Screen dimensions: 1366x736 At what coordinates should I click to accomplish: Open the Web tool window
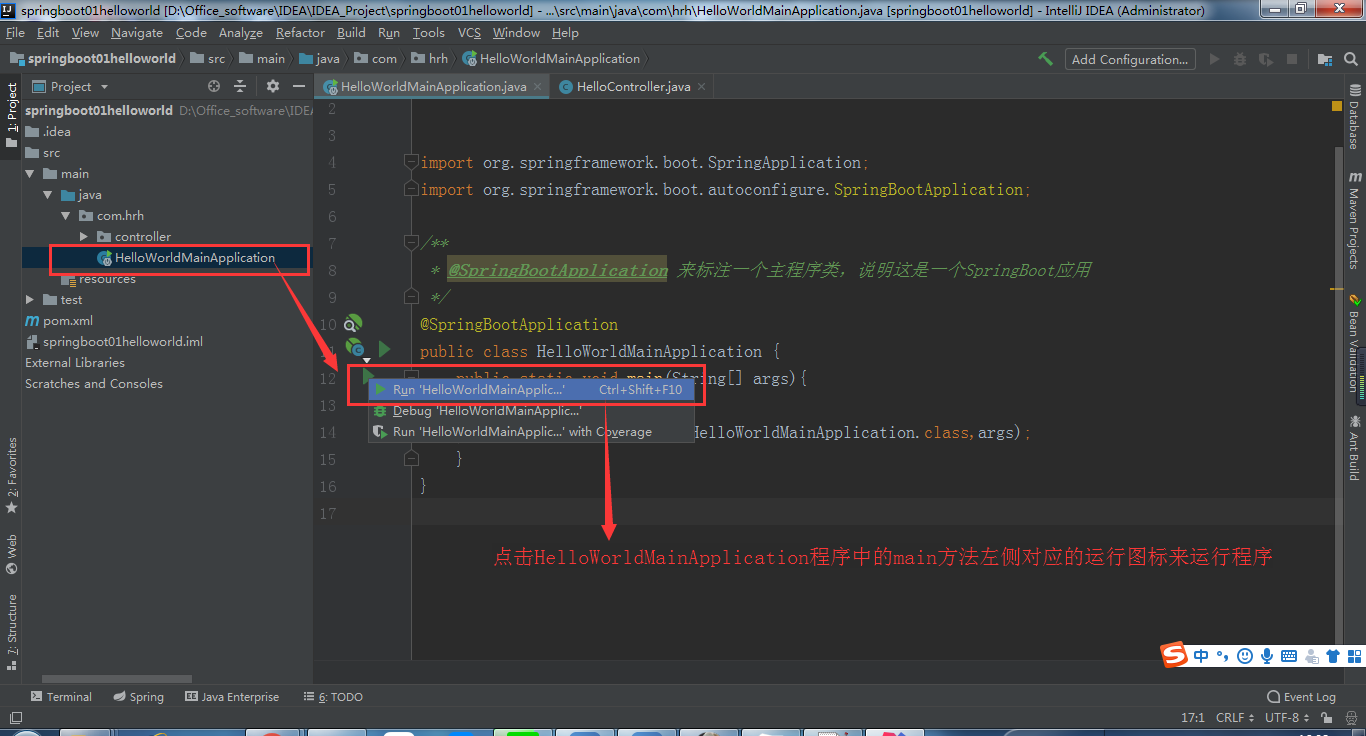click(x=12, y=555)
